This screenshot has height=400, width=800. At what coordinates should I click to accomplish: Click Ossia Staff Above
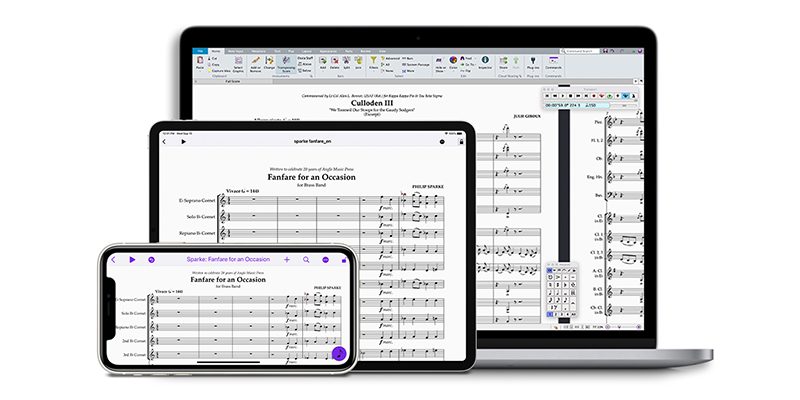305,64
